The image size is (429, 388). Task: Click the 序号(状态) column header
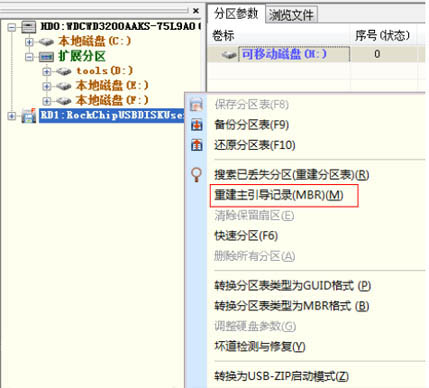pyautogui.click(x=382, y=35)
